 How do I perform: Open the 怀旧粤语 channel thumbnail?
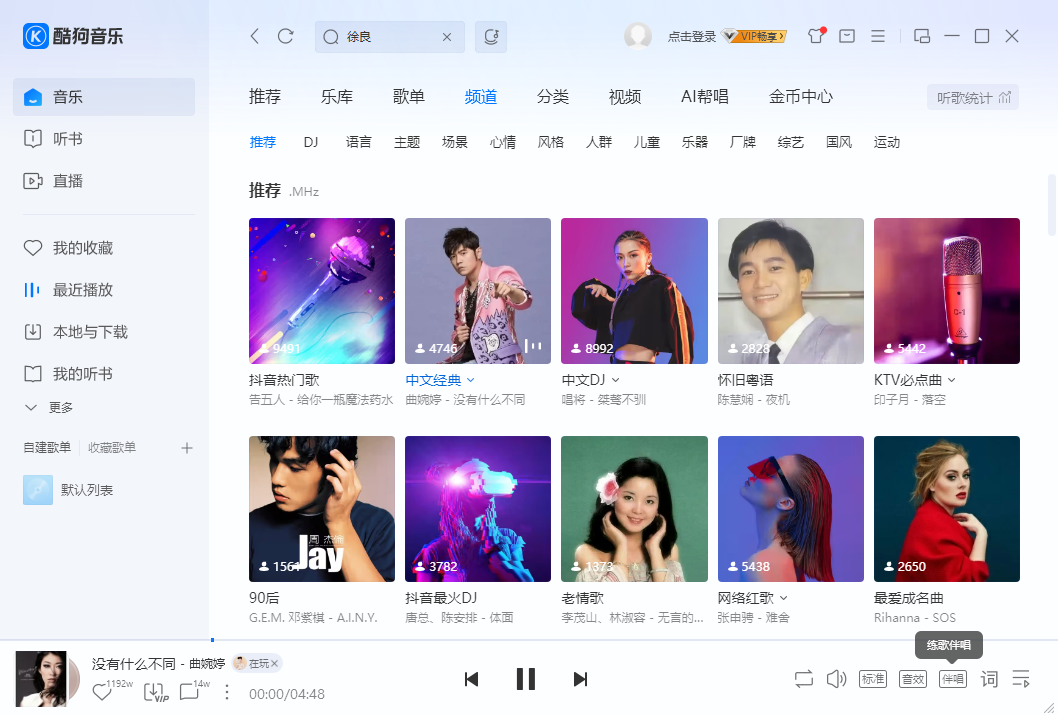click(x=791, y=291)
